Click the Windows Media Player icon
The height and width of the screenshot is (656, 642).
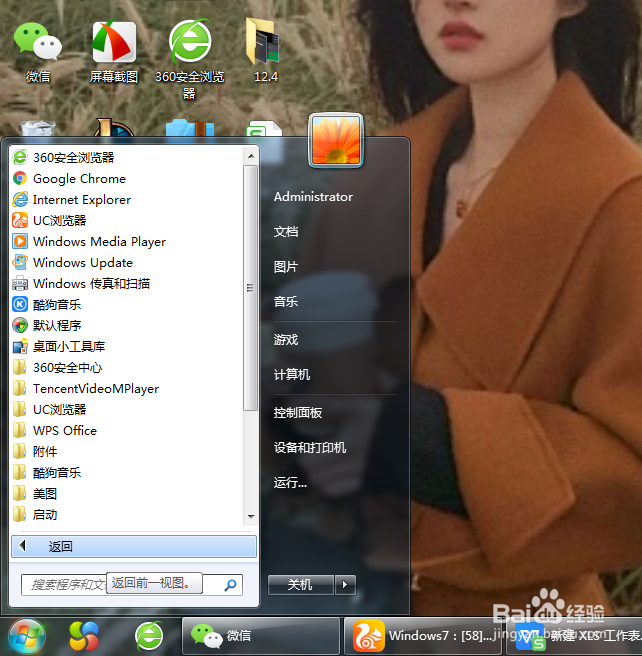click(x=20, y=241)
